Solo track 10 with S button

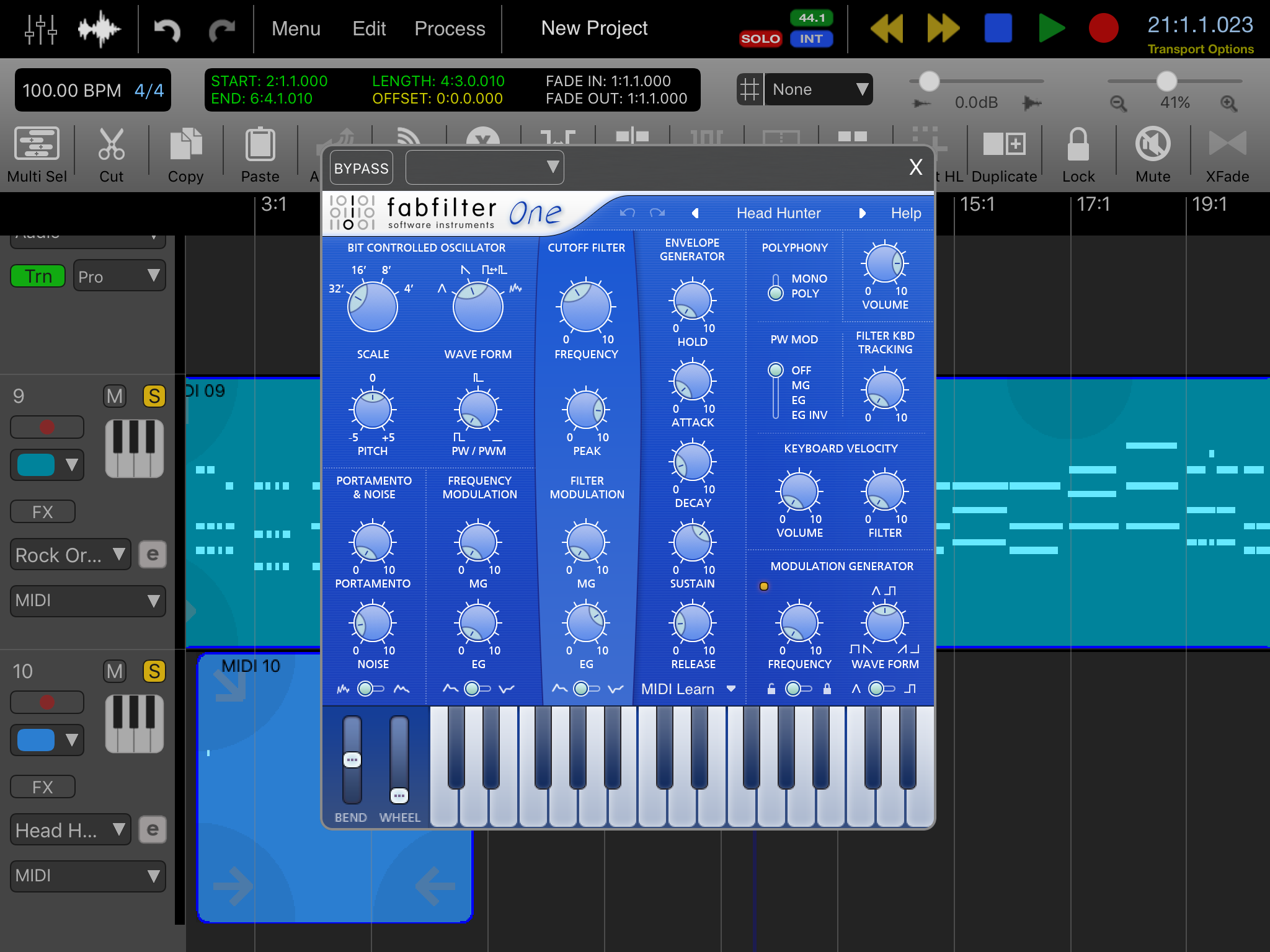[x=154, y=671]
